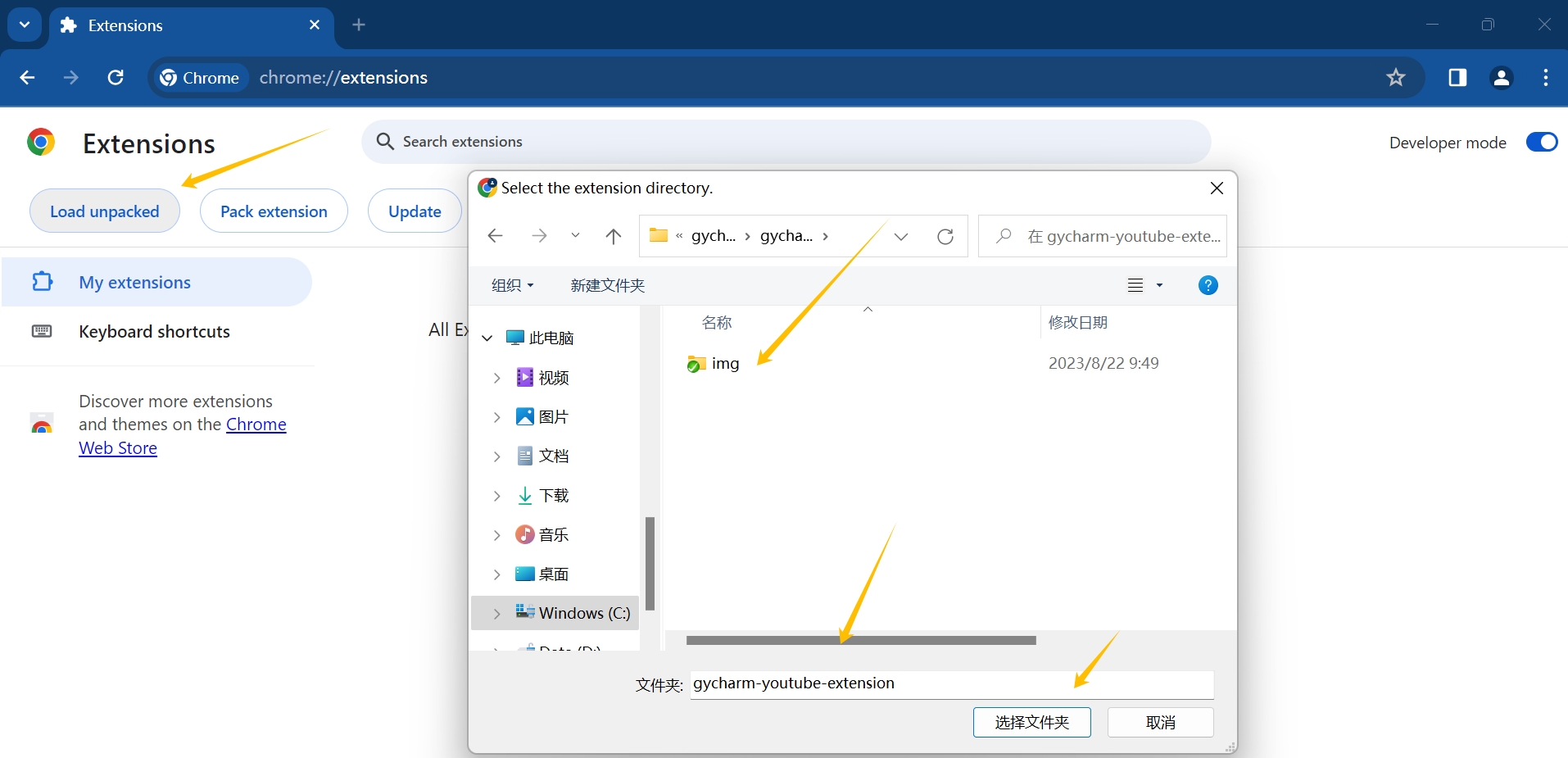The height and width of the screenshot is (758, 1568).
Task: Close the Select extension directory dialog
Action: point(1217,188)
